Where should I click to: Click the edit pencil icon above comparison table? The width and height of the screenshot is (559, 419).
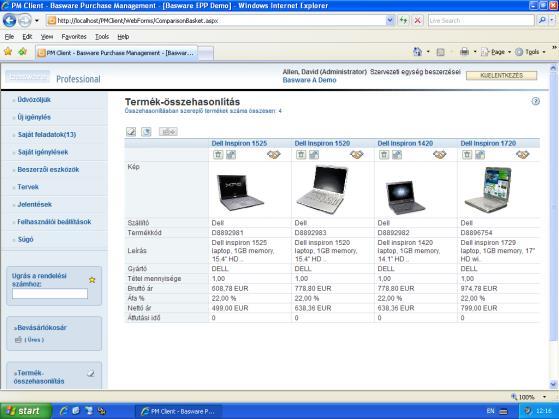(131, 132)
